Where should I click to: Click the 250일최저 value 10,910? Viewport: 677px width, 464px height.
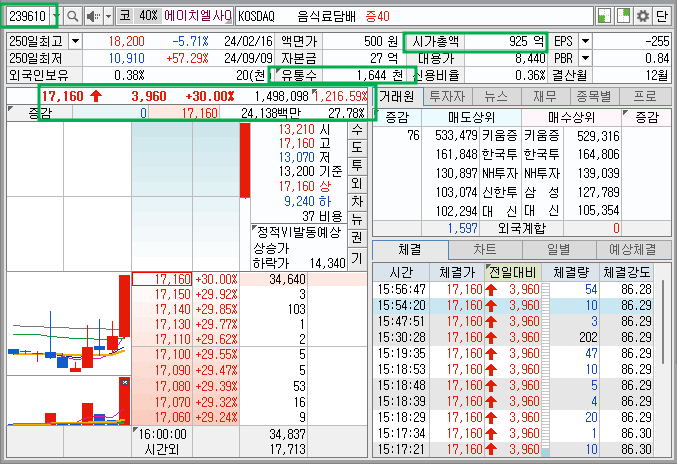click(x=127, y=58)
